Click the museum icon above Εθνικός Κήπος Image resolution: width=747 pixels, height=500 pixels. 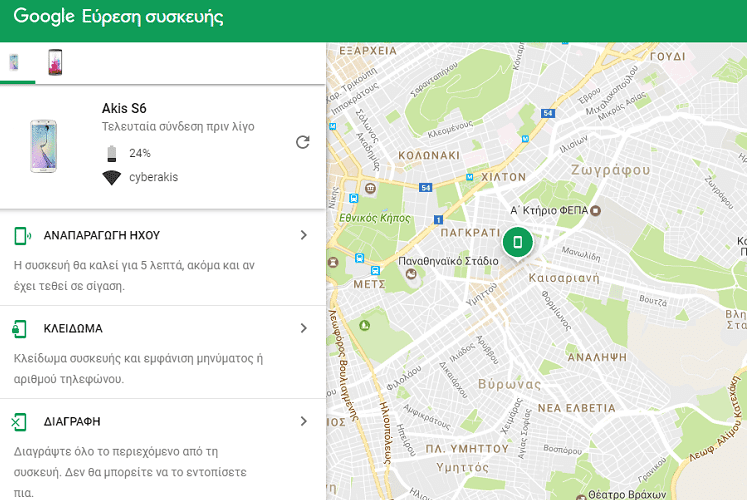click(x=370, y=188)
